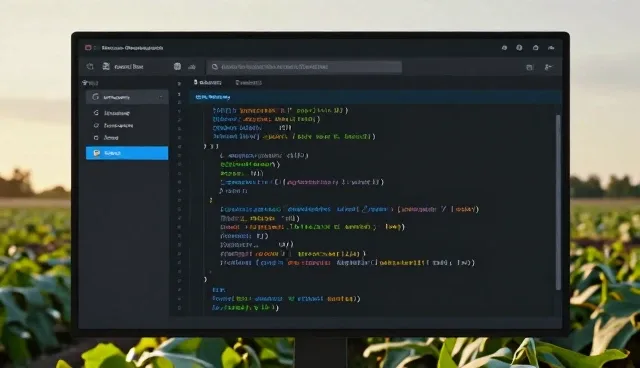The image size is (640, 368).
Task: Click the cloud-shaped icon in the title bar
Action: (551, 48)
